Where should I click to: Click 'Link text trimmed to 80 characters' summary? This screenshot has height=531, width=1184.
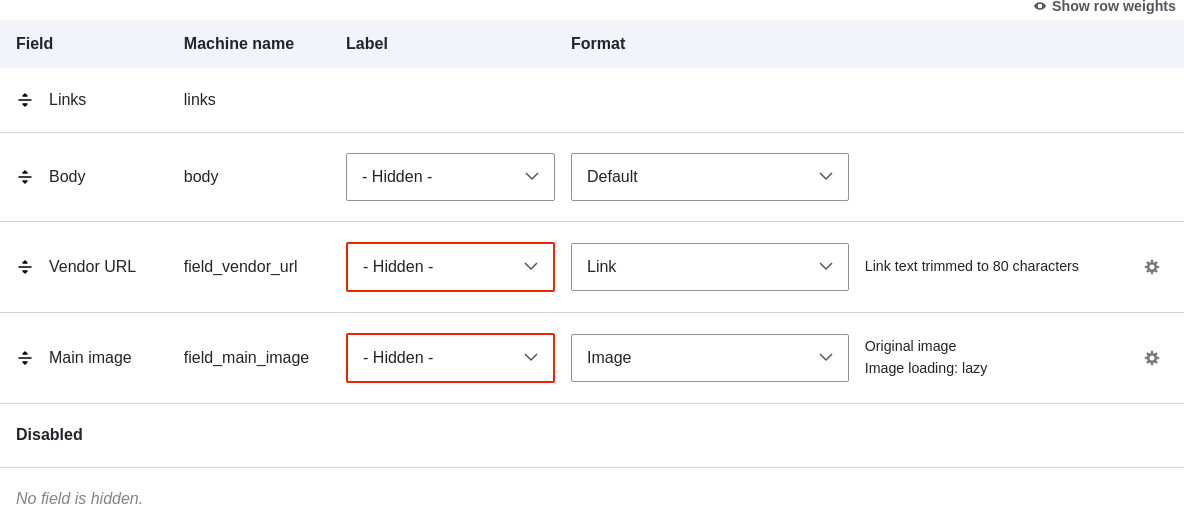(972, 267)
